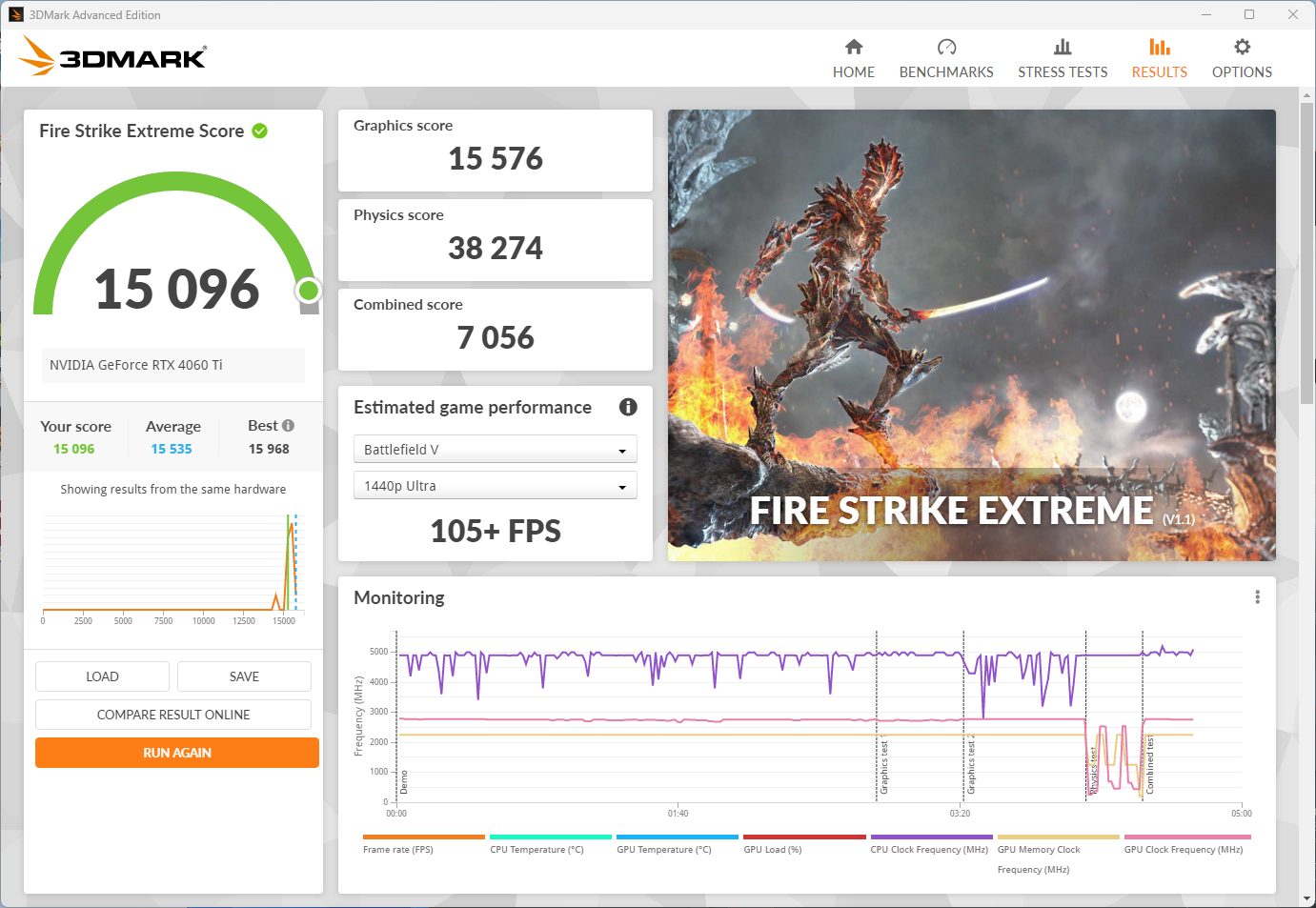1316x908 pixels.
Task: Toggle Frame rate (FPS) legend
Action: (x=423, y=844)
